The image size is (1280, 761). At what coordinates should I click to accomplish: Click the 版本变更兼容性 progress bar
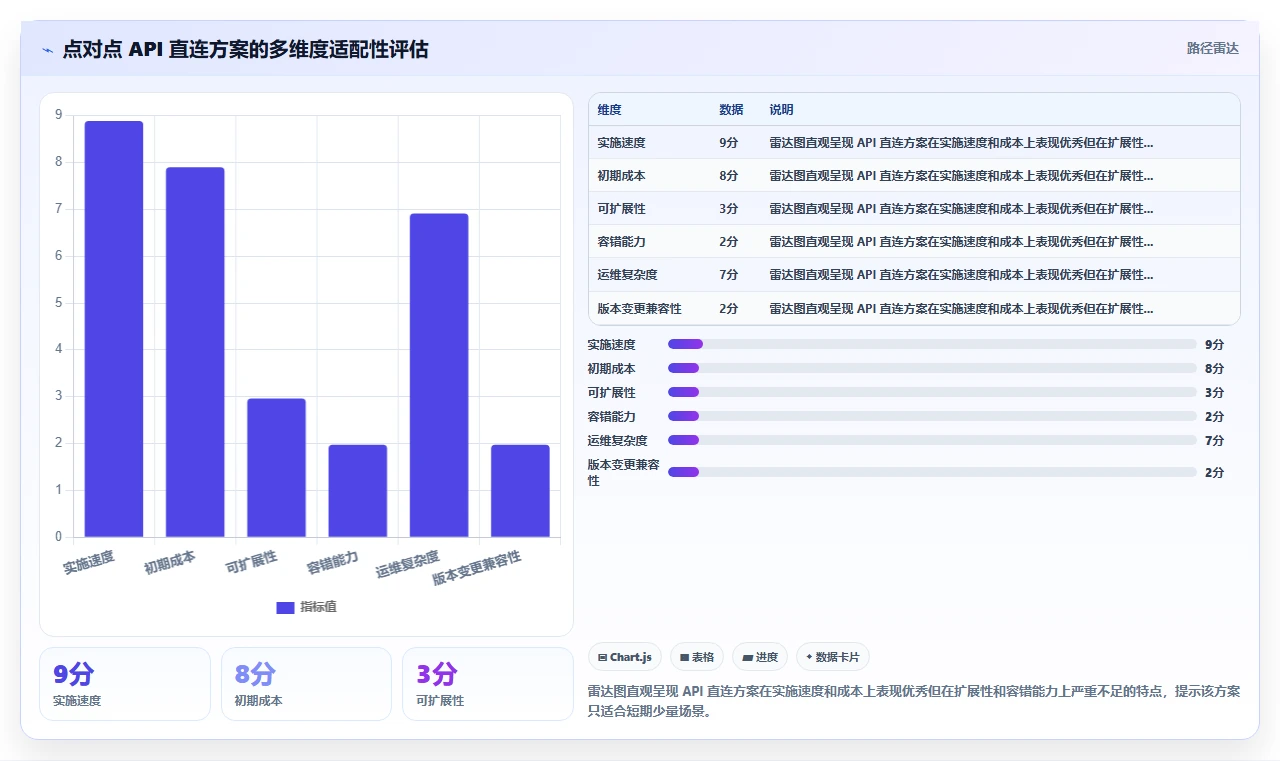932,472
